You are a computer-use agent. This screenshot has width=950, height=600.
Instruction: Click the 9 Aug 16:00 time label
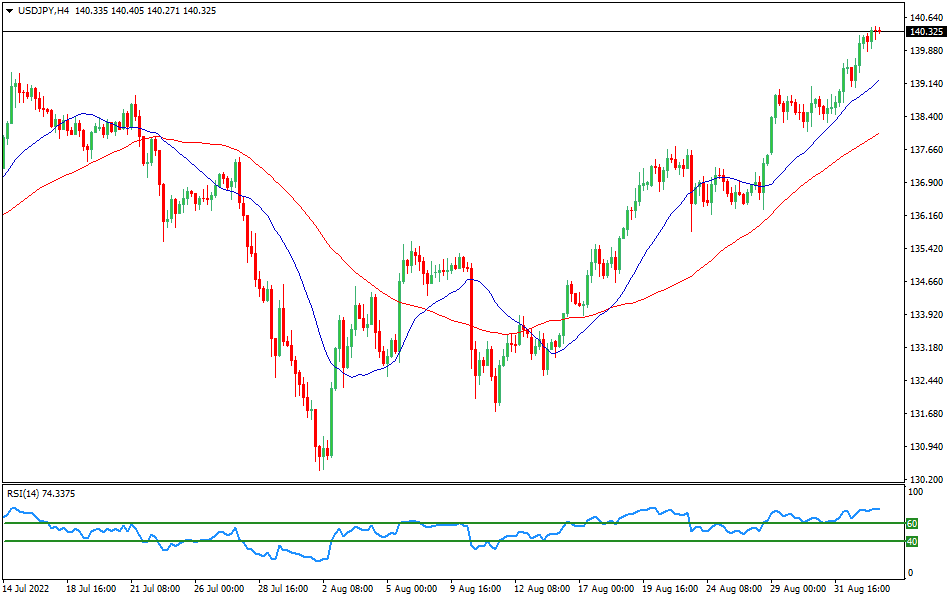click(x=475, y=589)
